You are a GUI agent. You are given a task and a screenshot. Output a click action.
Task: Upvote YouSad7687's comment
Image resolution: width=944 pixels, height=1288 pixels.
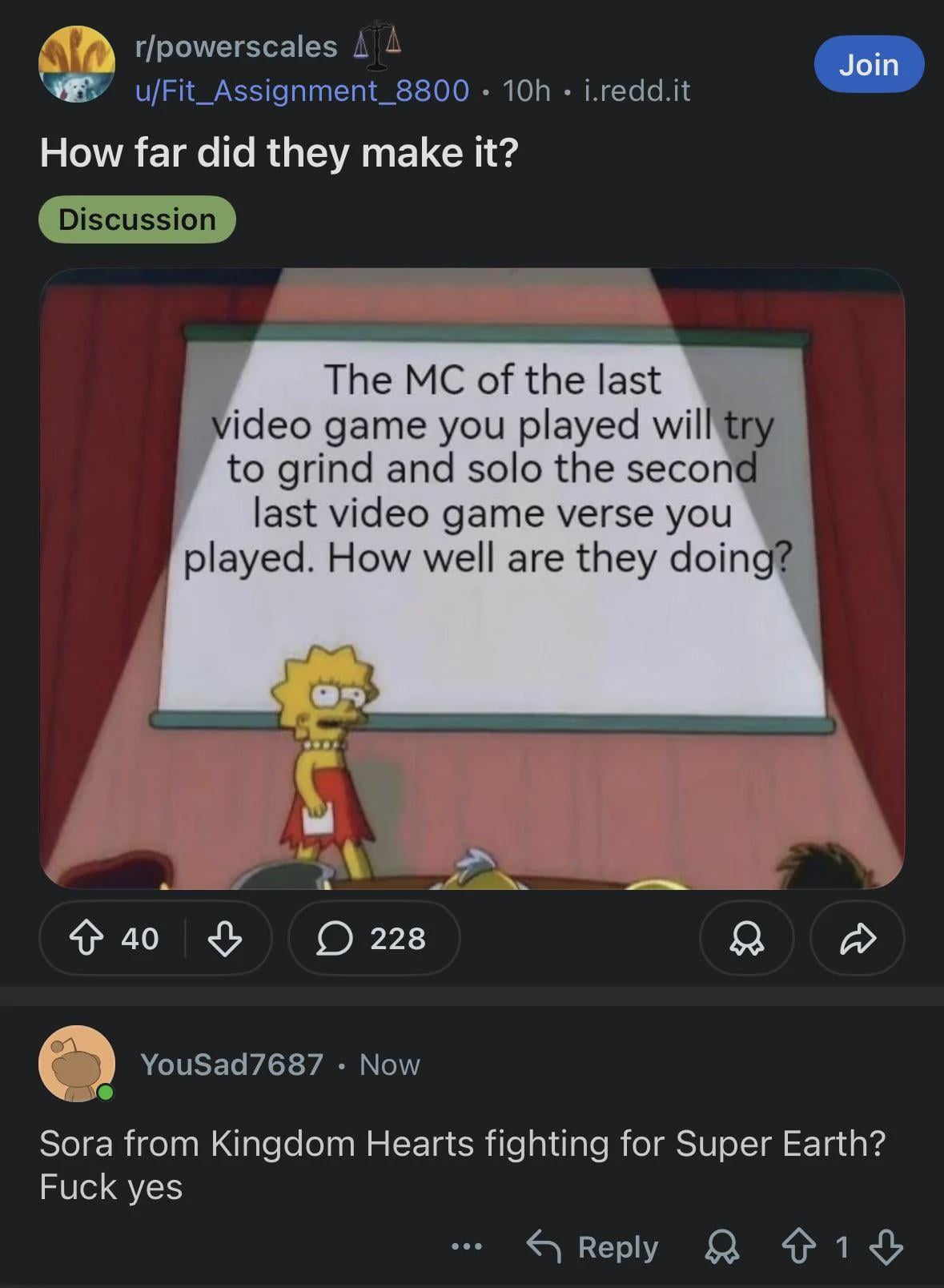click(x=798, y=1247)
